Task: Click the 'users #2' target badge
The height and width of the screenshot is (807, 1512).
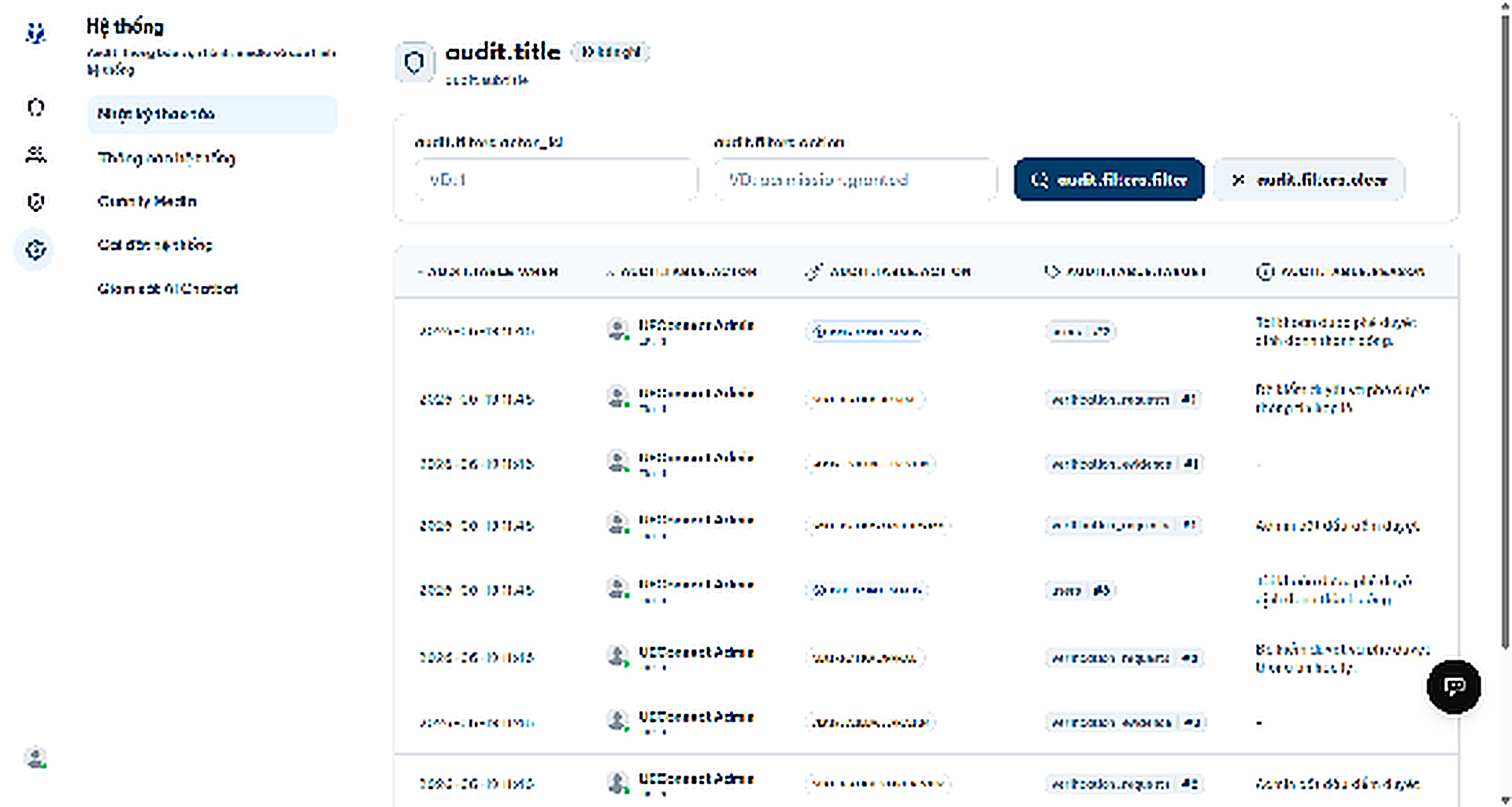Action: click(1080, 331)
